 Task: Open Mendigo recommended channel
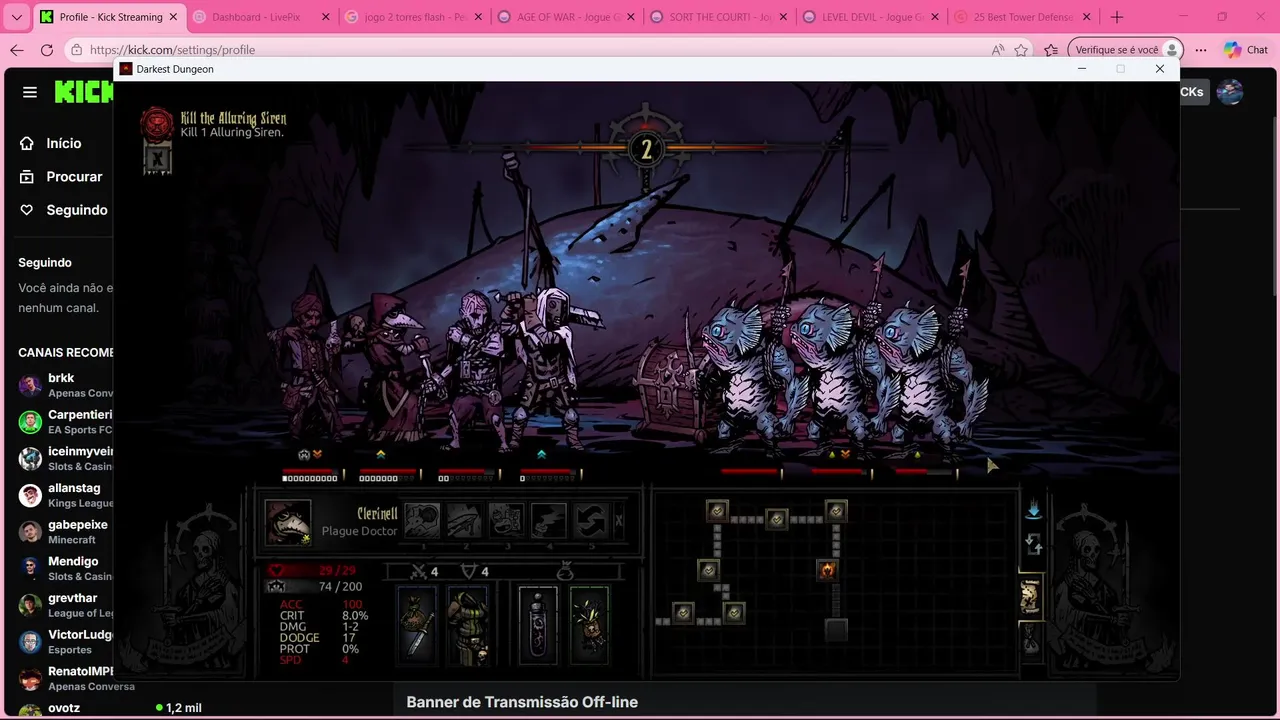pos(63,568)
